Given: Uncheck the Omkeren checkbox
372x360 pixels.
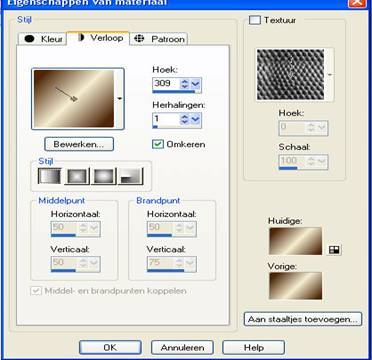Looking at the screenshot, I should click(x=158, y=144).
